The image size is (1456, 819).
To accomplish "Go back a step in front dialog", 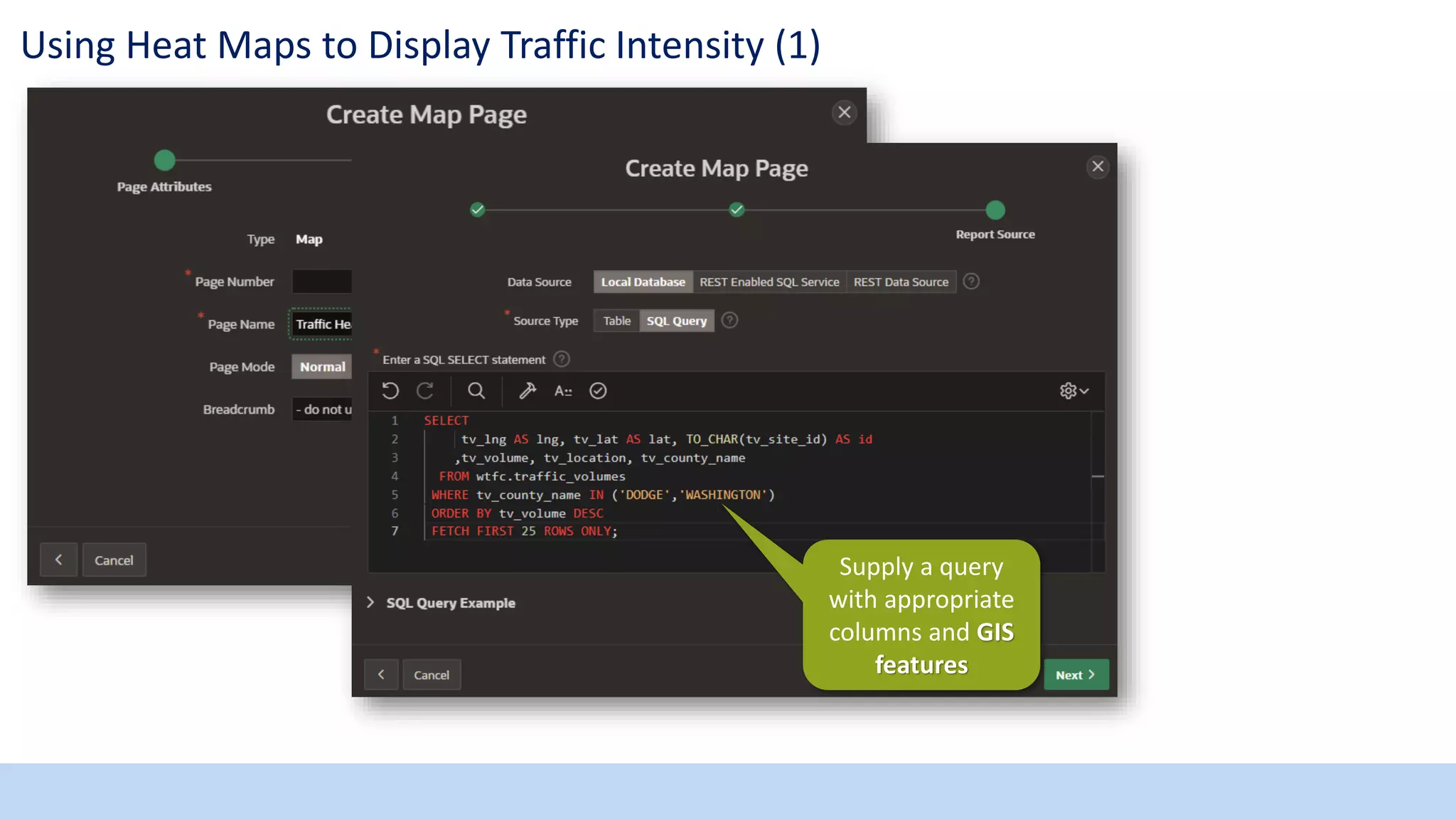I will coord(381,675).
